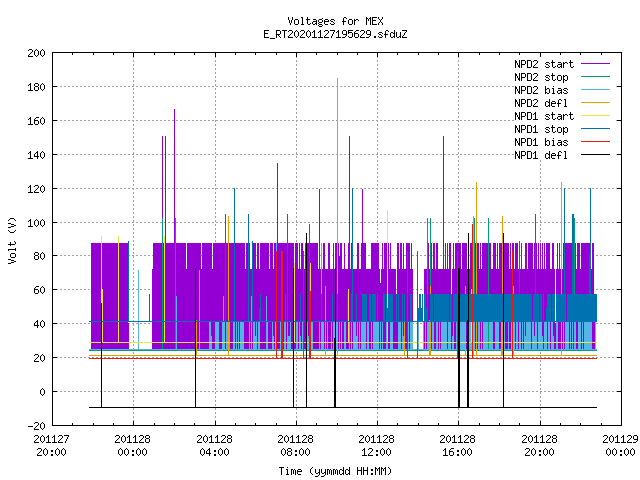Screen dimensions: 640x480
Task: Click the y-axis value 180
Action: tap(36, 87)
